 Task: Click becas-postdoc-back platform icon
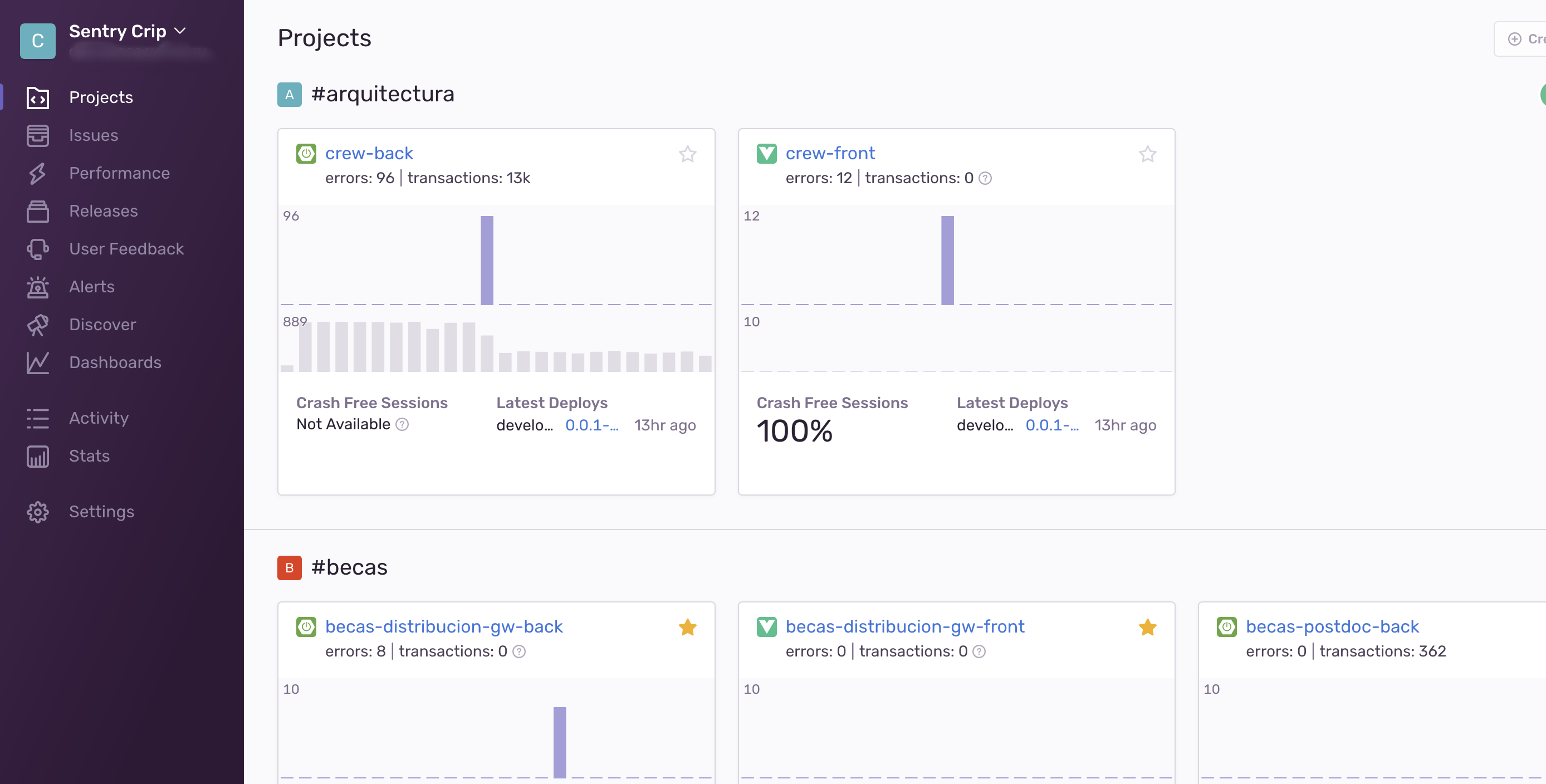tap(1227, 627)
